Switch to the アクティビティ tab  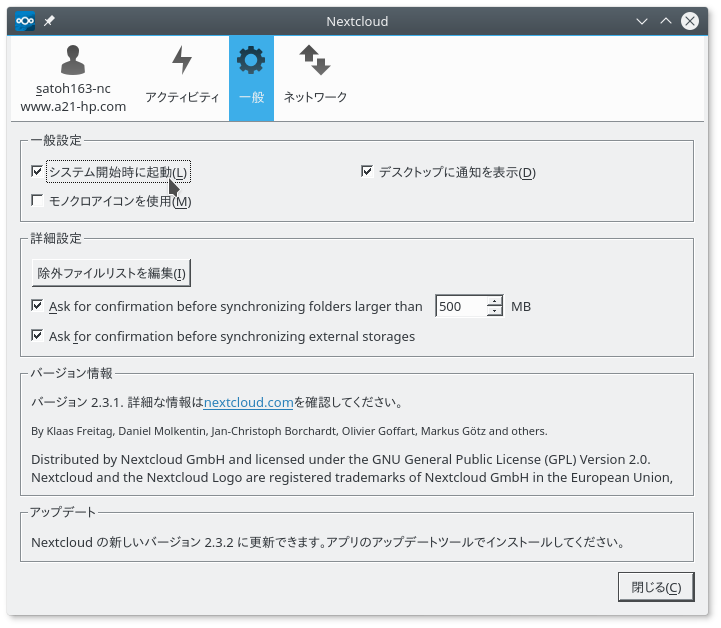(x=182, y=79)
